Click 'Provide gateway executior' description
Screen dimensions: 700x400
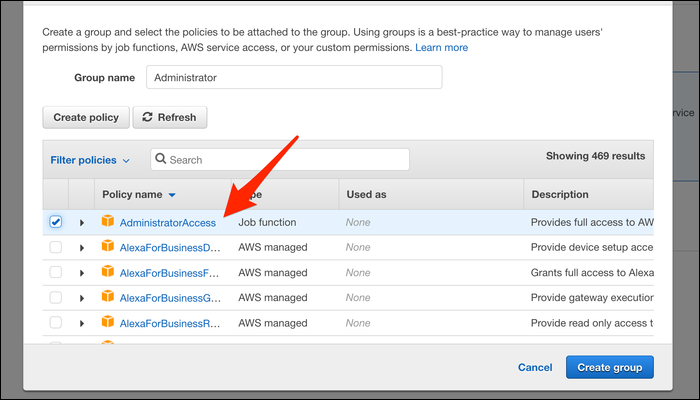pyautogui.click(x=592, y=298)
